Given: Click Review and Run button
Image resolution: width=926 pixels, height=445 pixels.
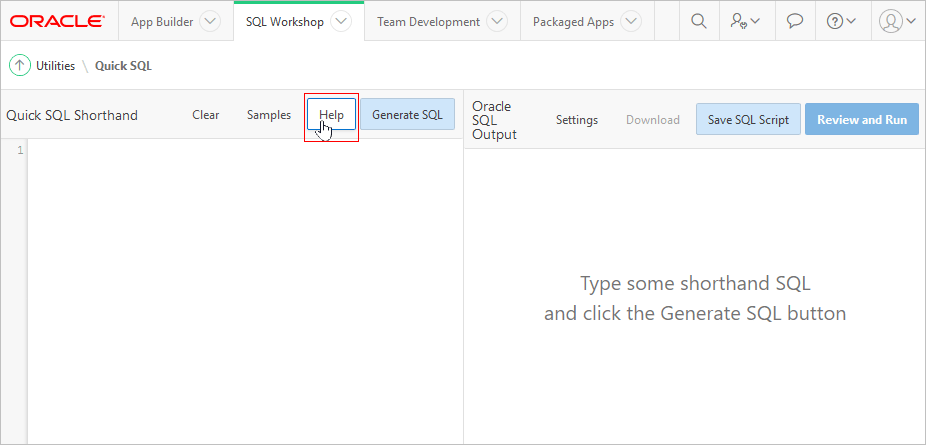Looking at the screenshot, I should coord(862,119).
